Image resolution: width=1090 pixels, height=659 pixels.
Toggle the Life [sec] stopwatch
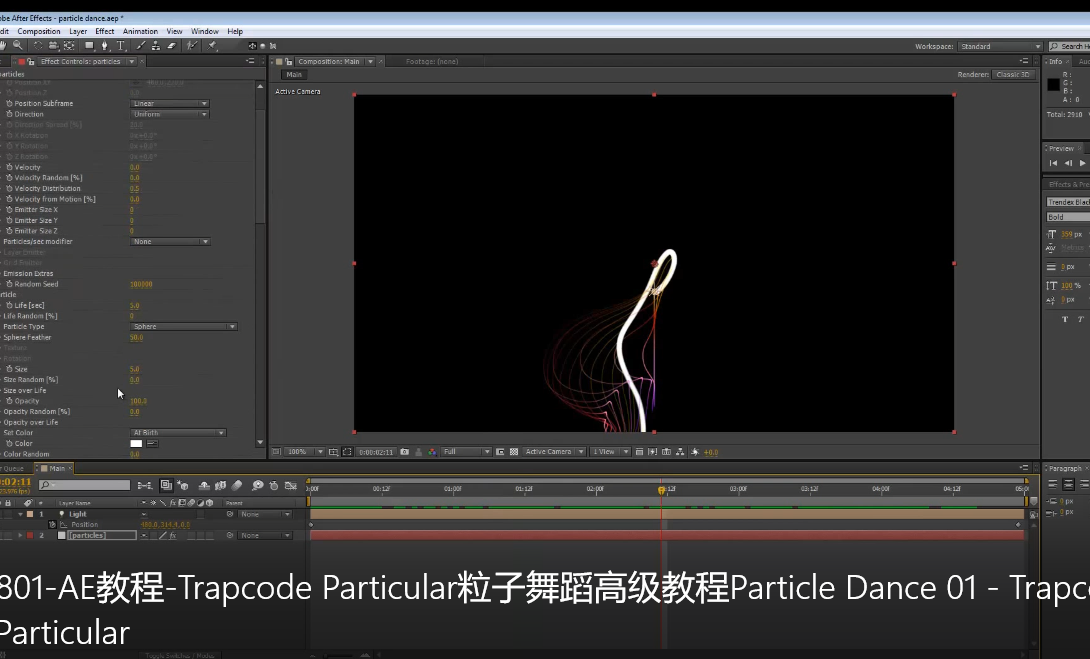pyautogui.click(x=9, y=305)
